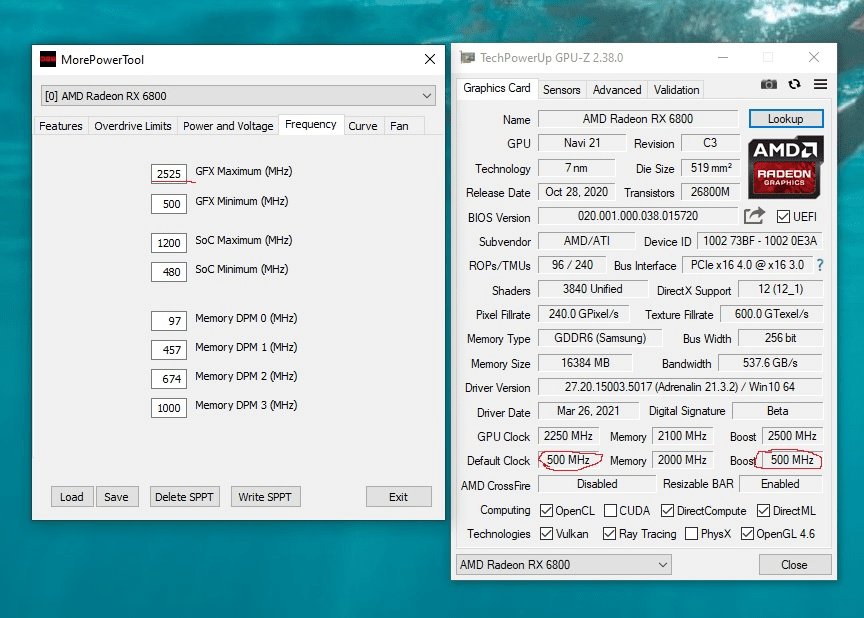Click the Delete SPPT button

pyautogui.click(x=184, y=497)
